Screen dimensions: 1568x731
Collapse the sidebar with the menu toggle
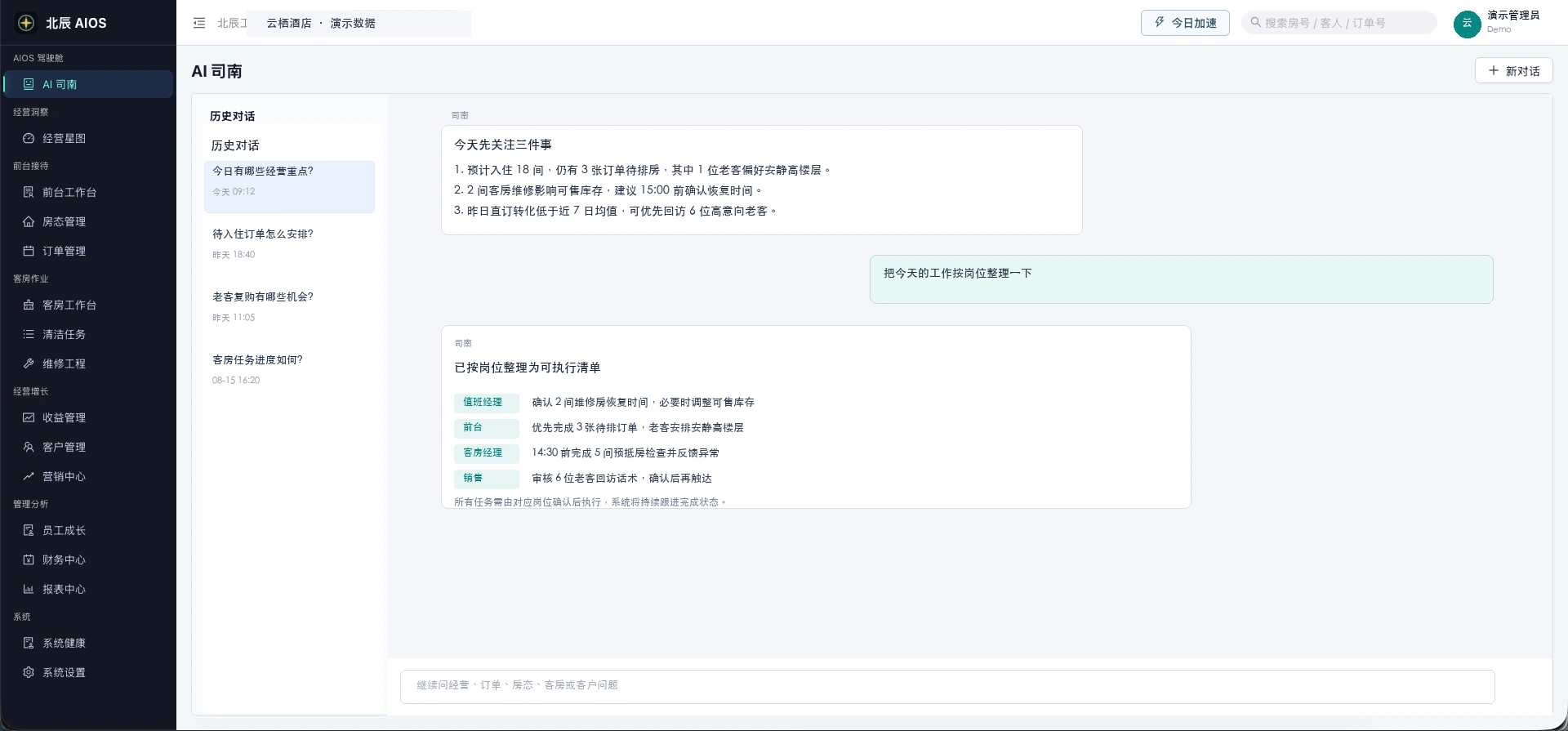pyautogui.click(x=199, y=23)
